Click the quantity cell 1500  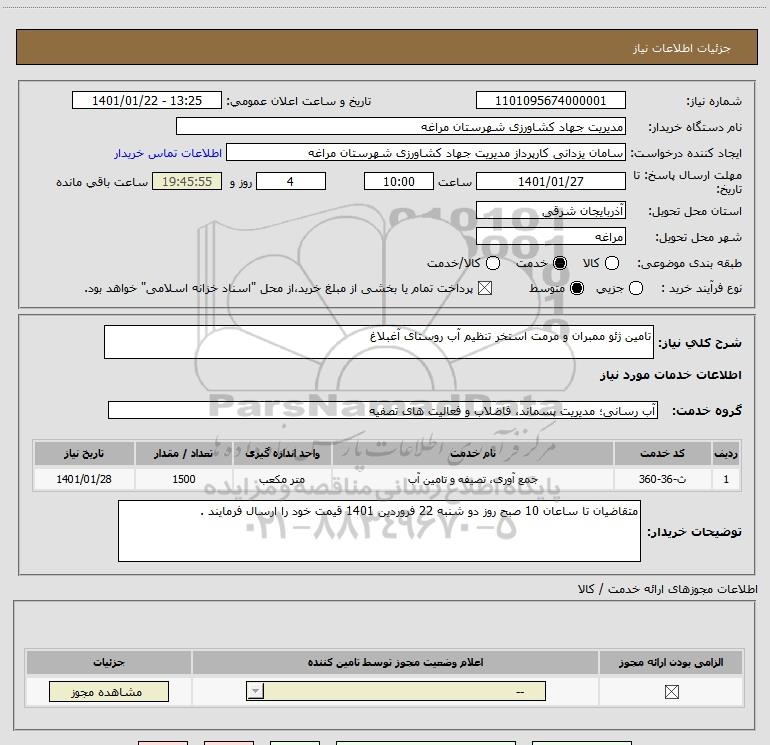tap(184, 479)
